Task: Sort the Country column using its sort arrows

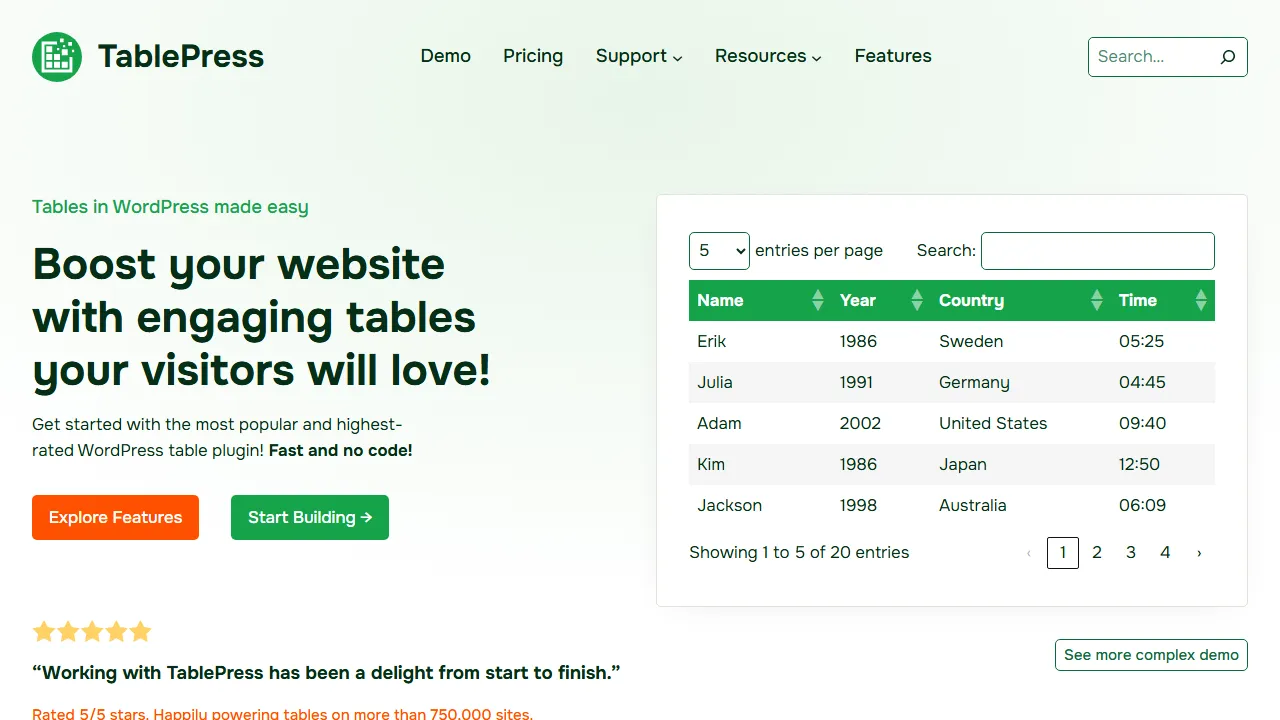Action: pyautogui.click(x=1097, y=300)
